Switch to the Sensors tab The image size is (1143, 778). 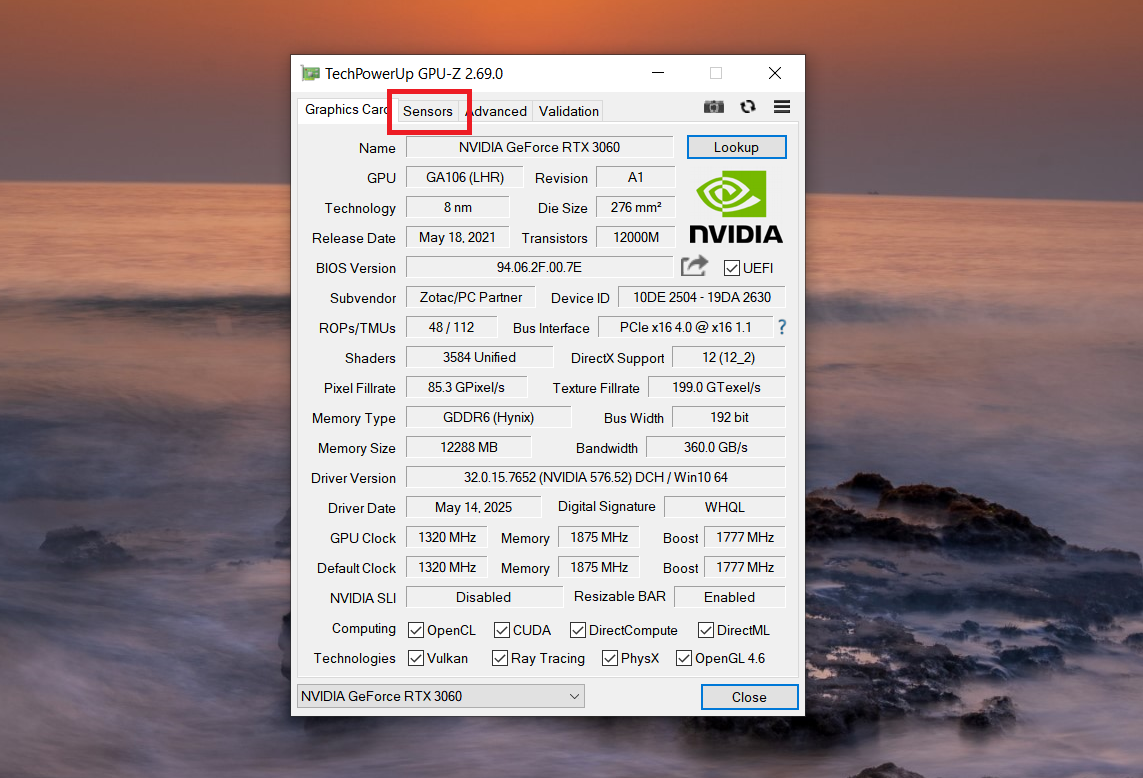pos(428,111)
